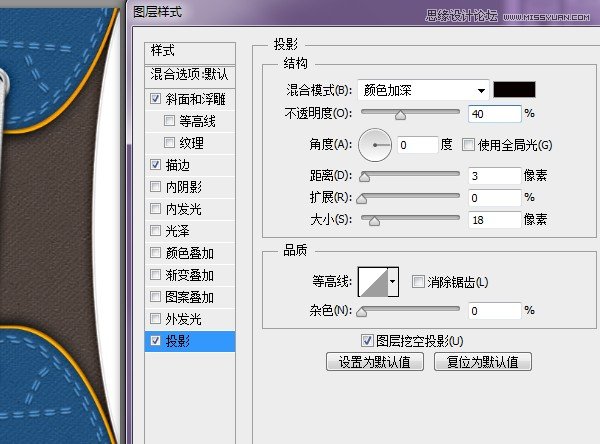Viewport: 600px width, 444px height.
Task: Toggle the 描边 checkbox
Action: (x=155, y=165)
